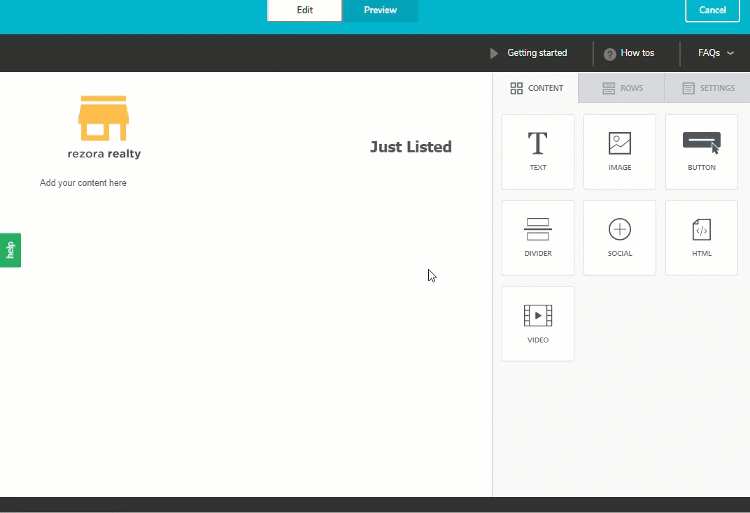Select the Divider content block
Screen dimensions: 750x513
coord(538,238)
